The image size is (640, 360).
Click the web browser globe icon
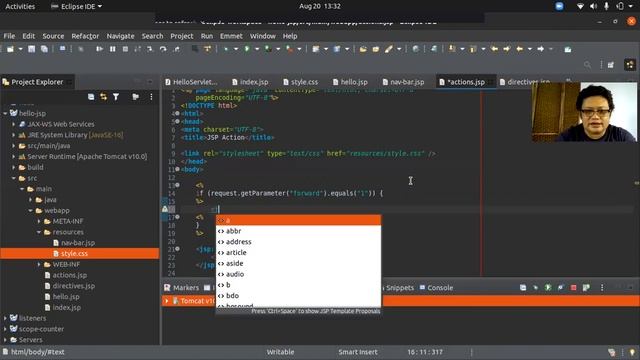click(x=416, y=49)
